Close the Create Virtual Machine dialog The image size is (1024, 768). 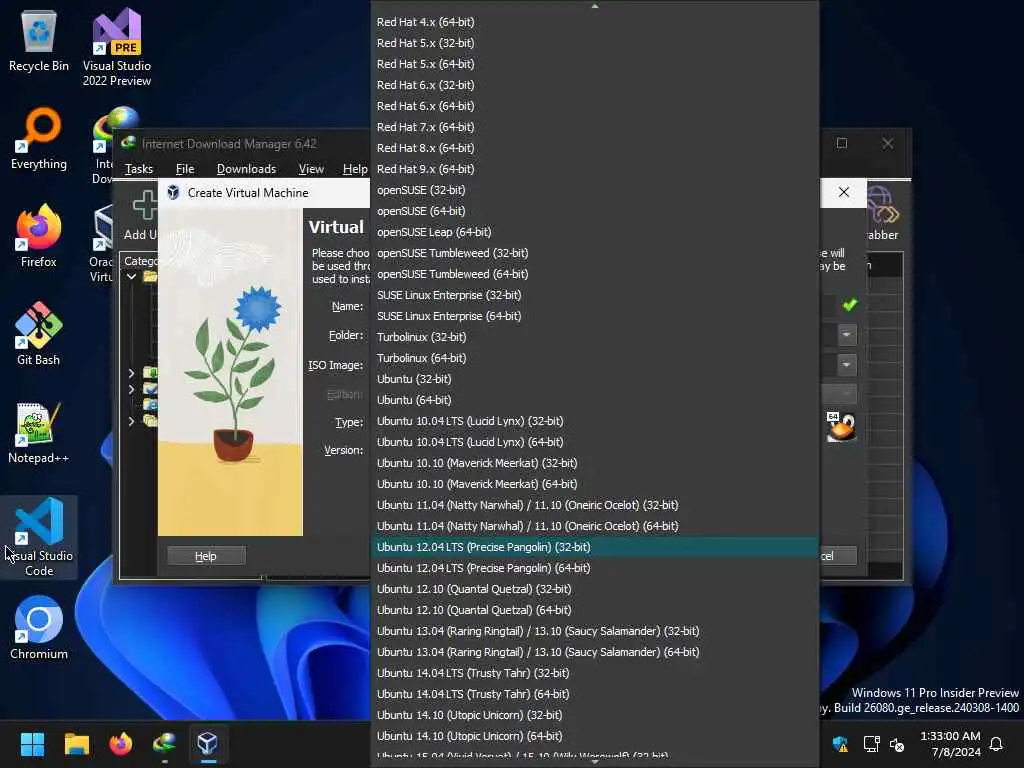(844, 192)
